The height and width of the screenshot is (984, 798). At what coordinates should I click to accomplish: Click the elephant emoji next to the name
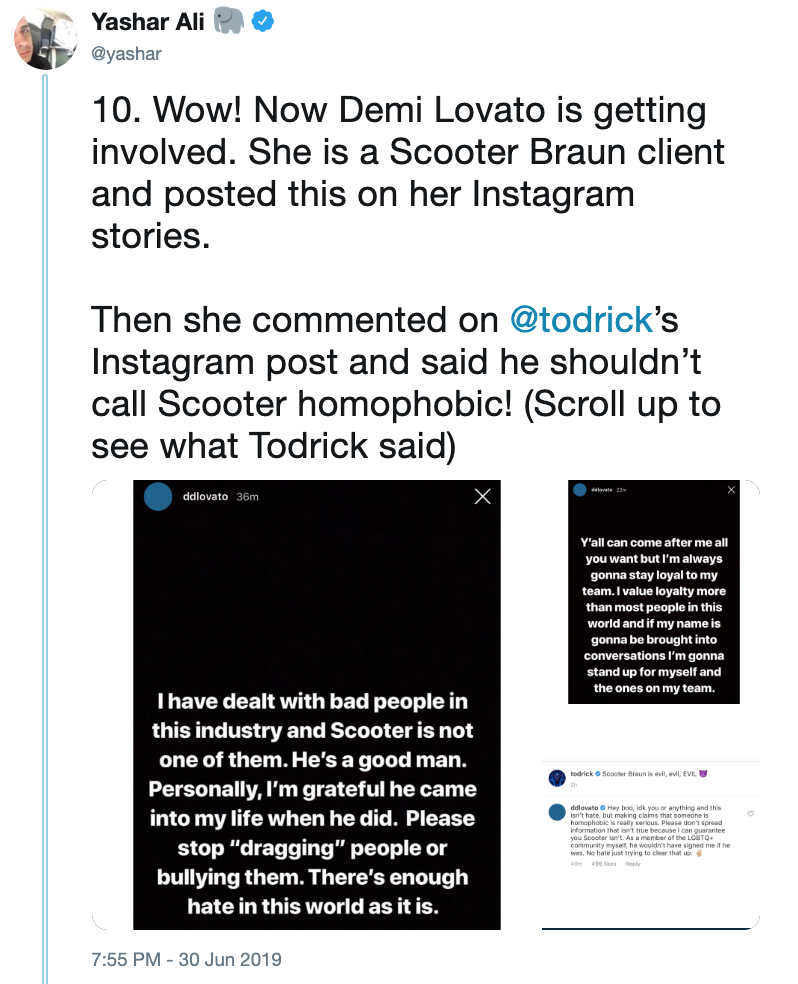pos(228,21)
